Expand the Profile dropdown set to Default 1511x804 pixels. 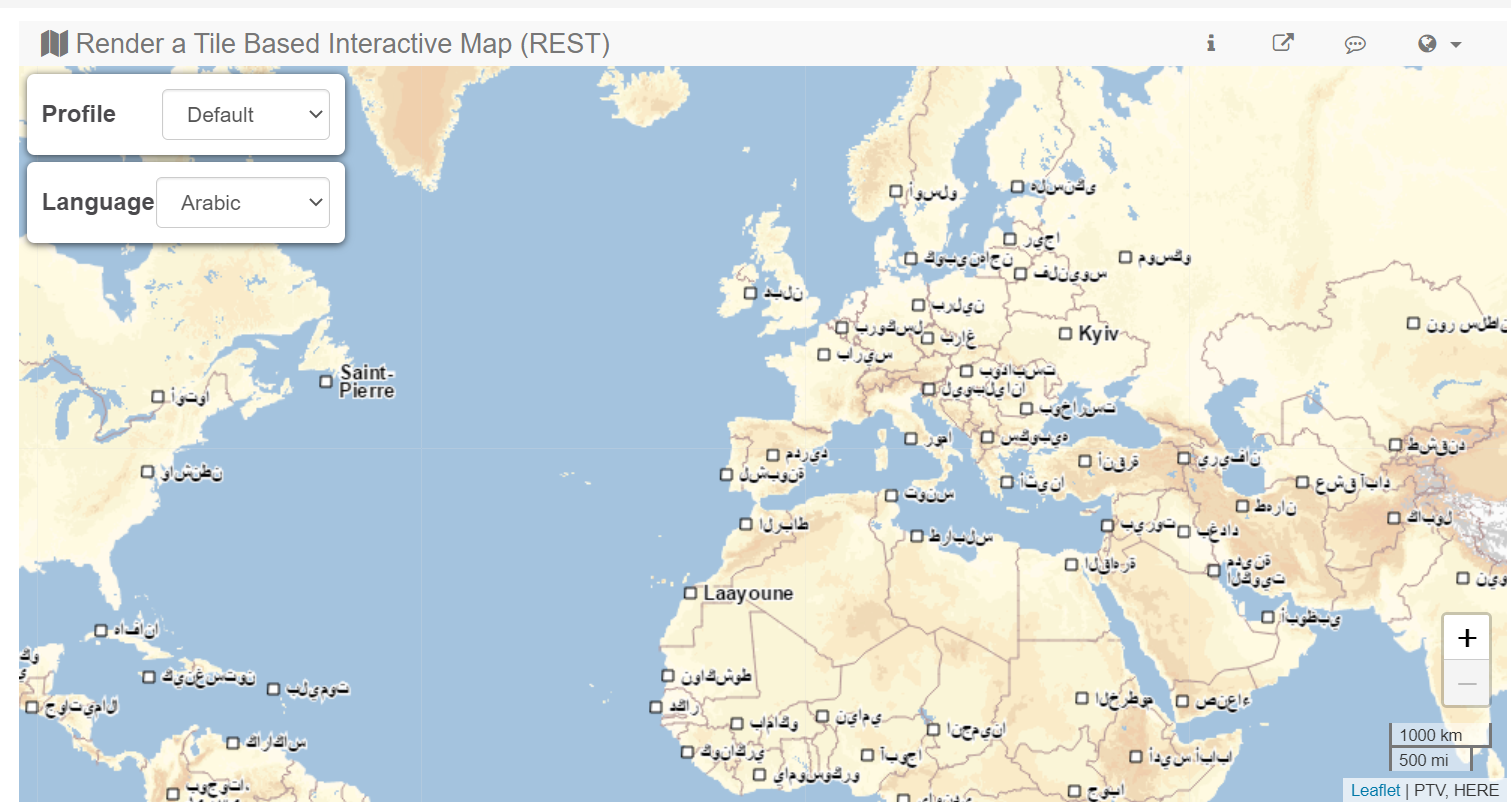click(246, 115)
